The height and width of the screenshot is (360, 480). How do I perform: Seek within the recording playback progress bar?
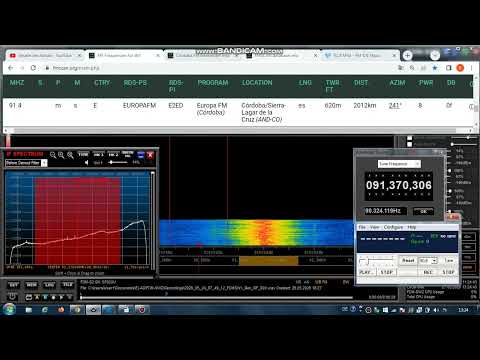[x=217, y=297]
